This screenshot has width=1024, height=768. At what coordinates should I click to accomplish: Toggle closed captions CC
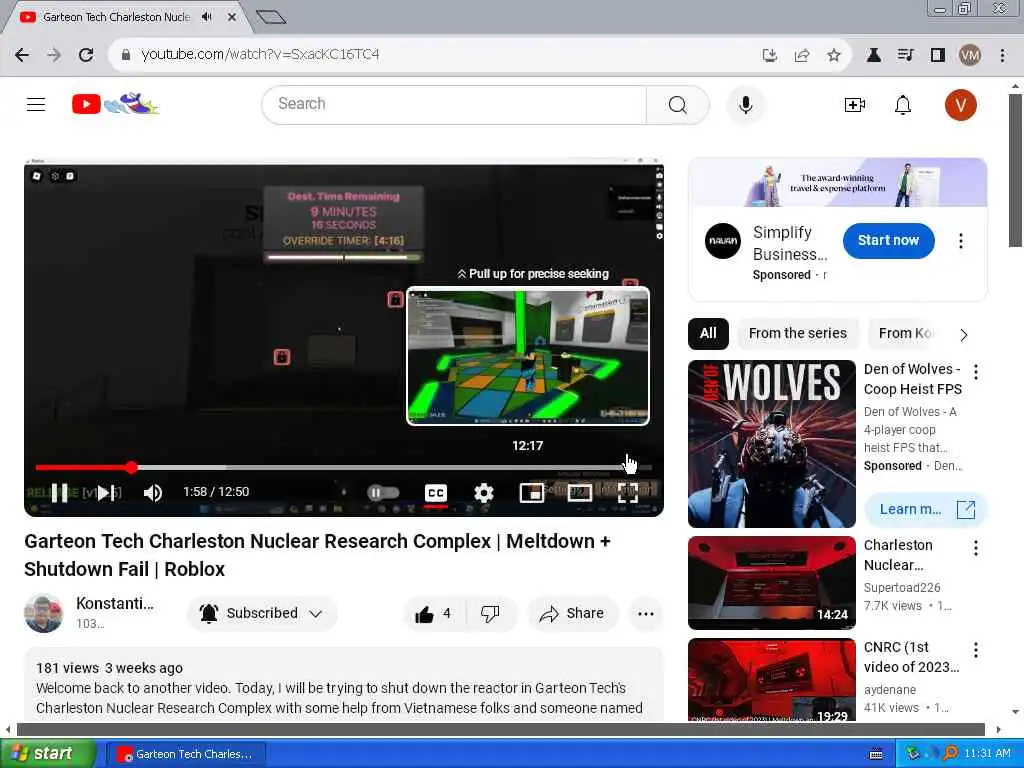coord(436,493)
